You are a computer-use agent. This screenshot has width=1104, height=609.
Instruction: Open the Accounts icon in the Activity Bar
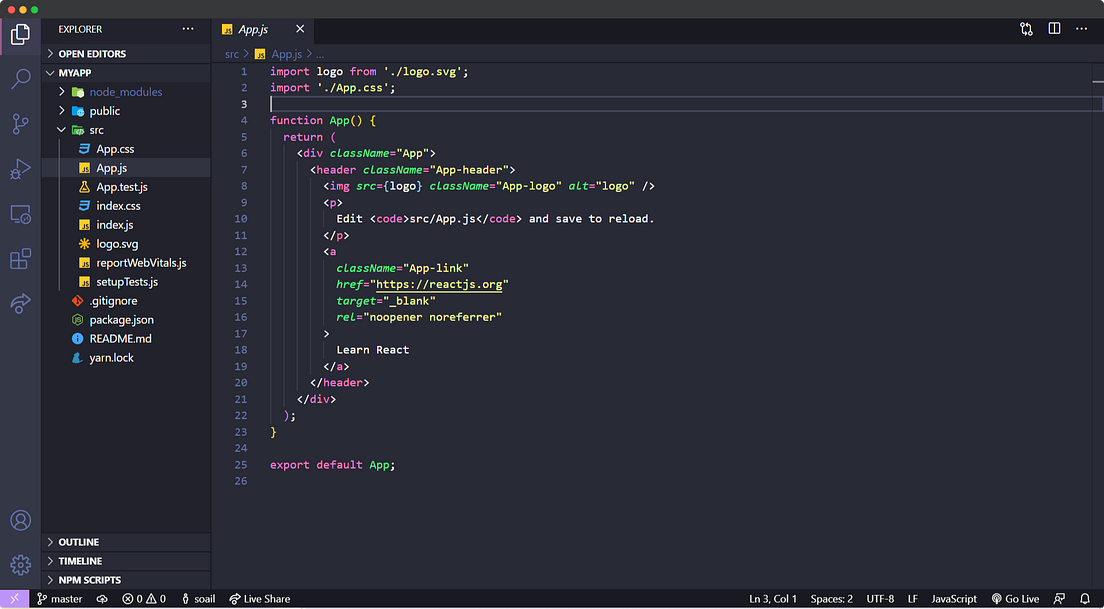pos(20,520)
